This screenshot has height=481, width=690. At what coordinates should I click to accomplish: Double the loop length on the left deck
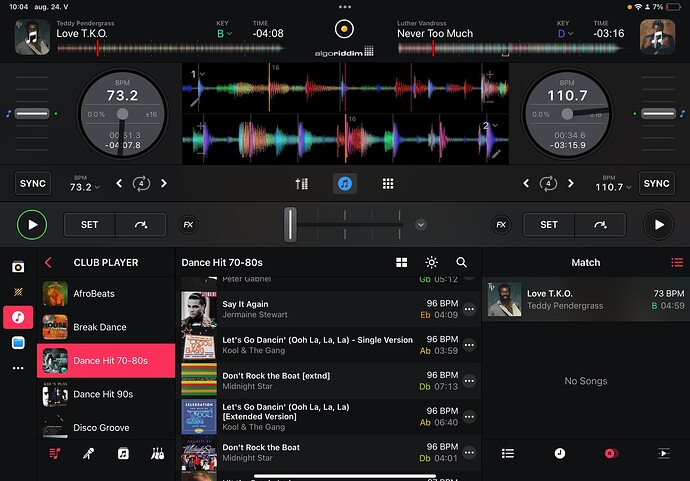point(164,183)
